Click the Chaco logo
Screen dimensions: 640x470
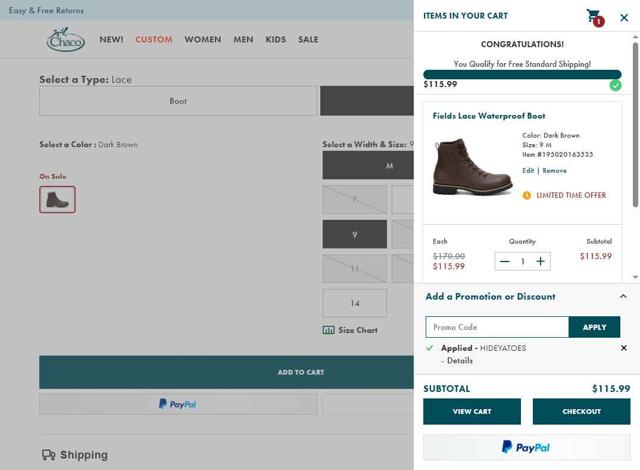[x=66, y=39]
